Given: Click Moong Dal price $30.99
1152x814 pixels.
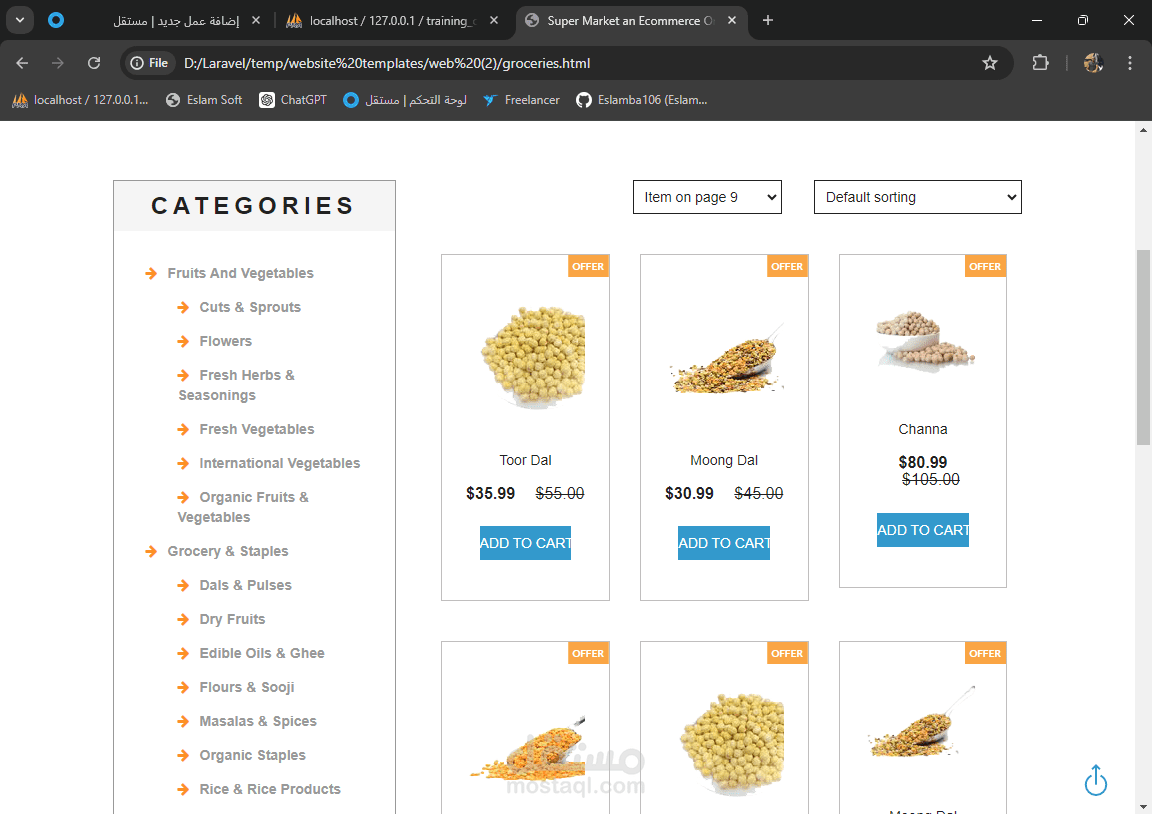Looking at the screenshot, I should click(689, 493).
